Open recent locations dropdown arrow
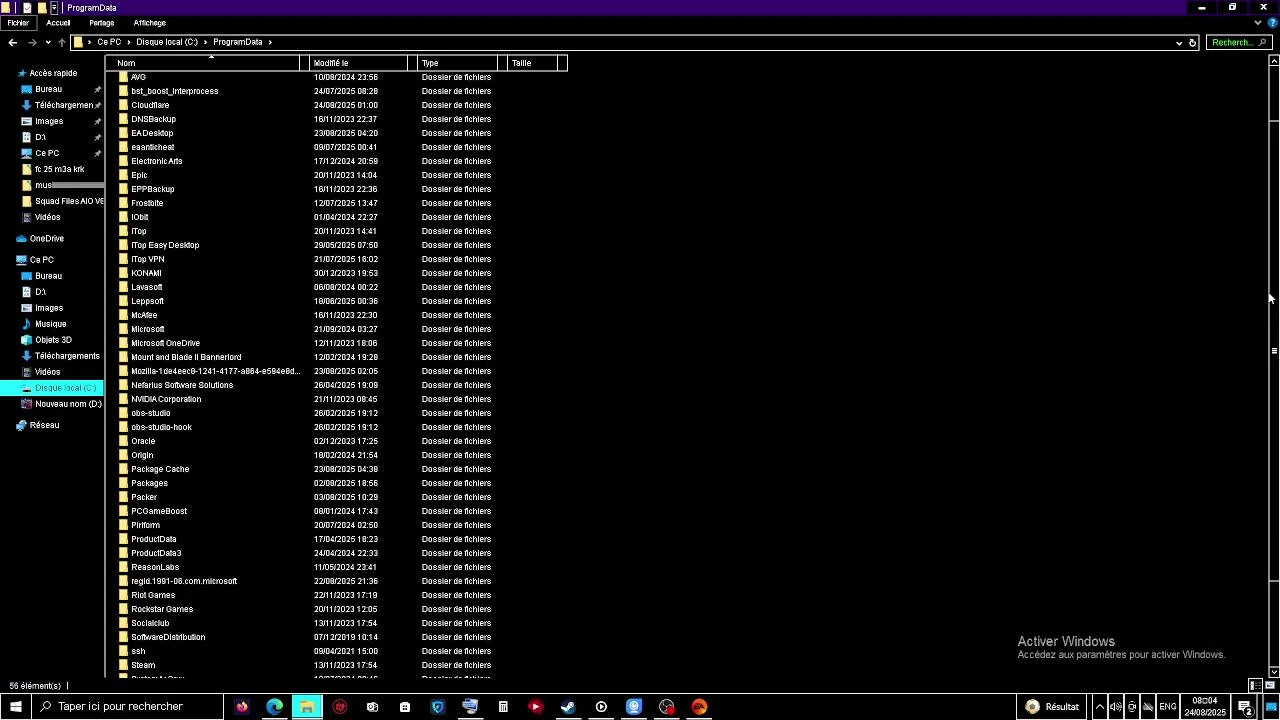The image size is (1280, 720). (x=48, y=42)
